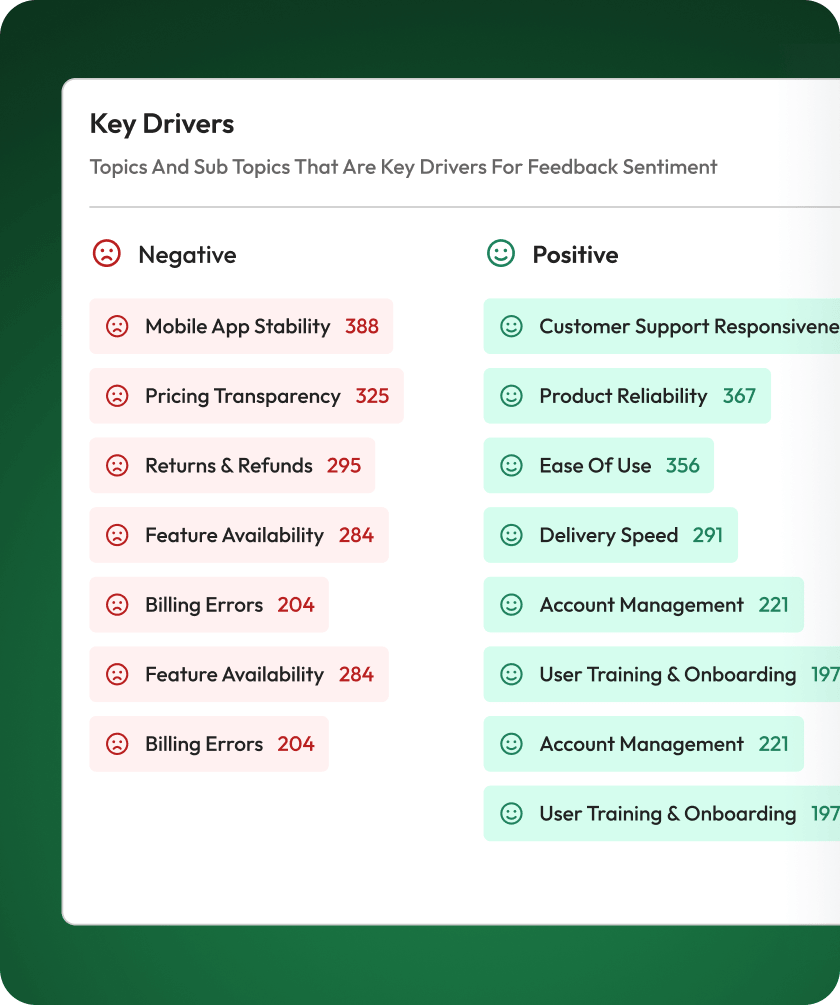
Task: Click the 388 count on Mobile App Stability
Action: pos(362,326)
